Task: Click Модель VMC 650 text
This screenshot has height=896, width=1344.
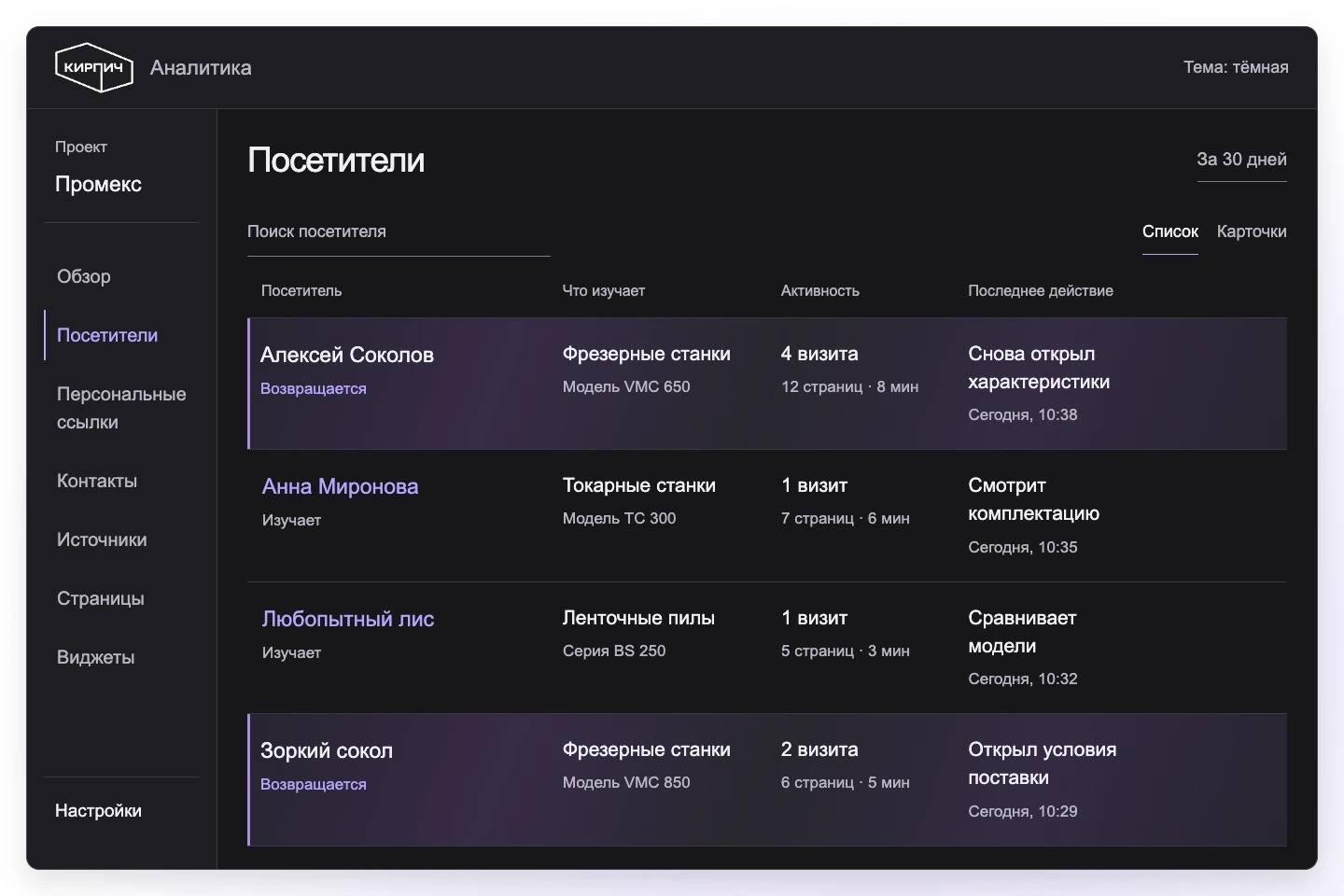Action: coord(626,386)
